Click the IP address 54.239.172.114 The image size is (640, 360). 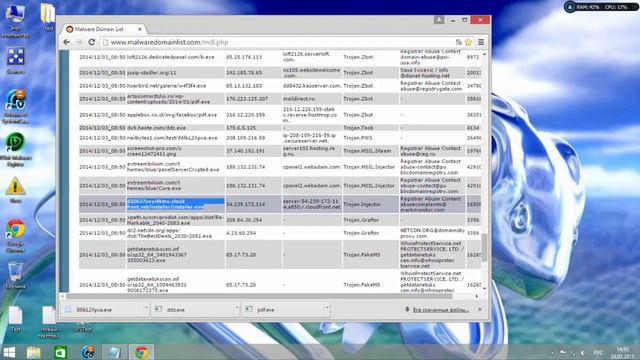245,204
